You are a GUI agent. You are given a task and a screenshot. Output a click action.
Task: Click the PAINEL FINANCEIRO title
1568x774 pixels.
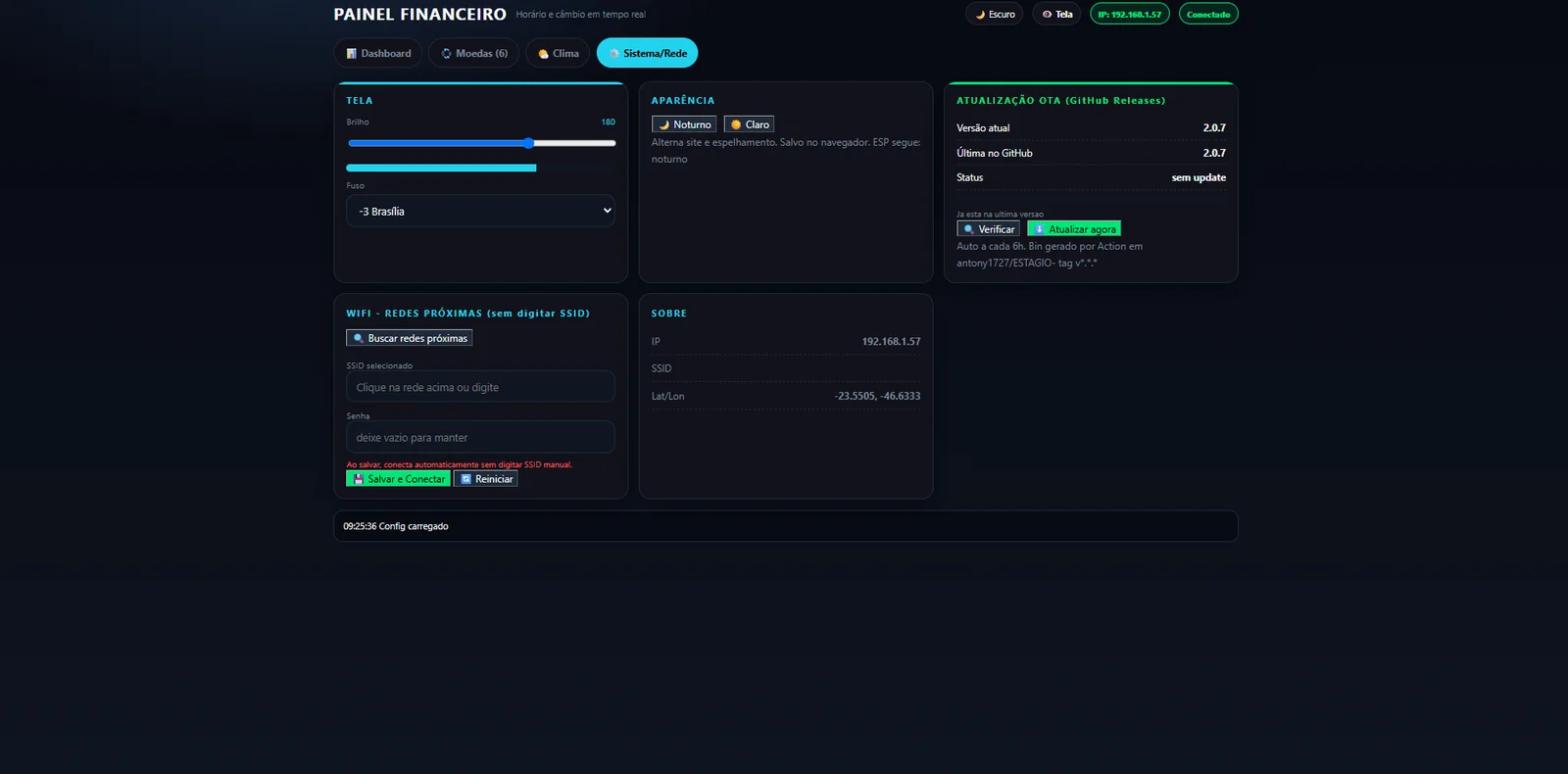pyautogui.click(x=420, y=14)
